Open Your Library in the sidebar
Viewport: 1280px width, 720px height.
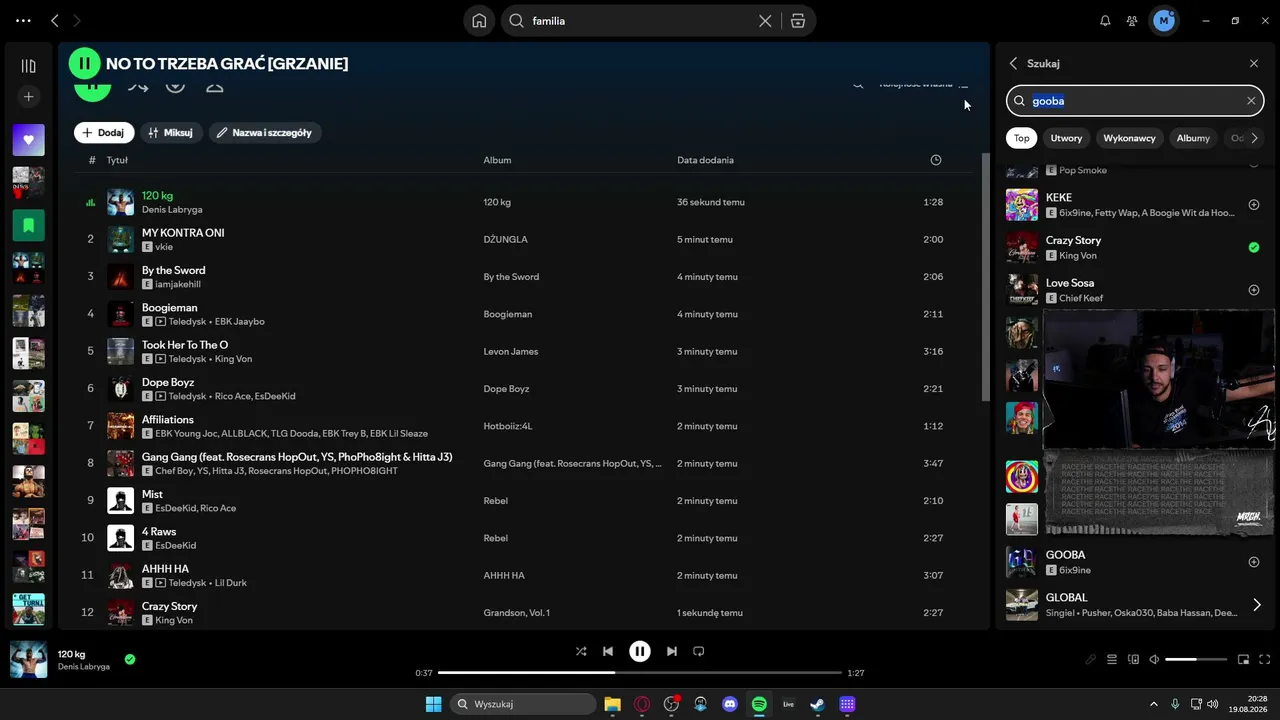point(28,66)
